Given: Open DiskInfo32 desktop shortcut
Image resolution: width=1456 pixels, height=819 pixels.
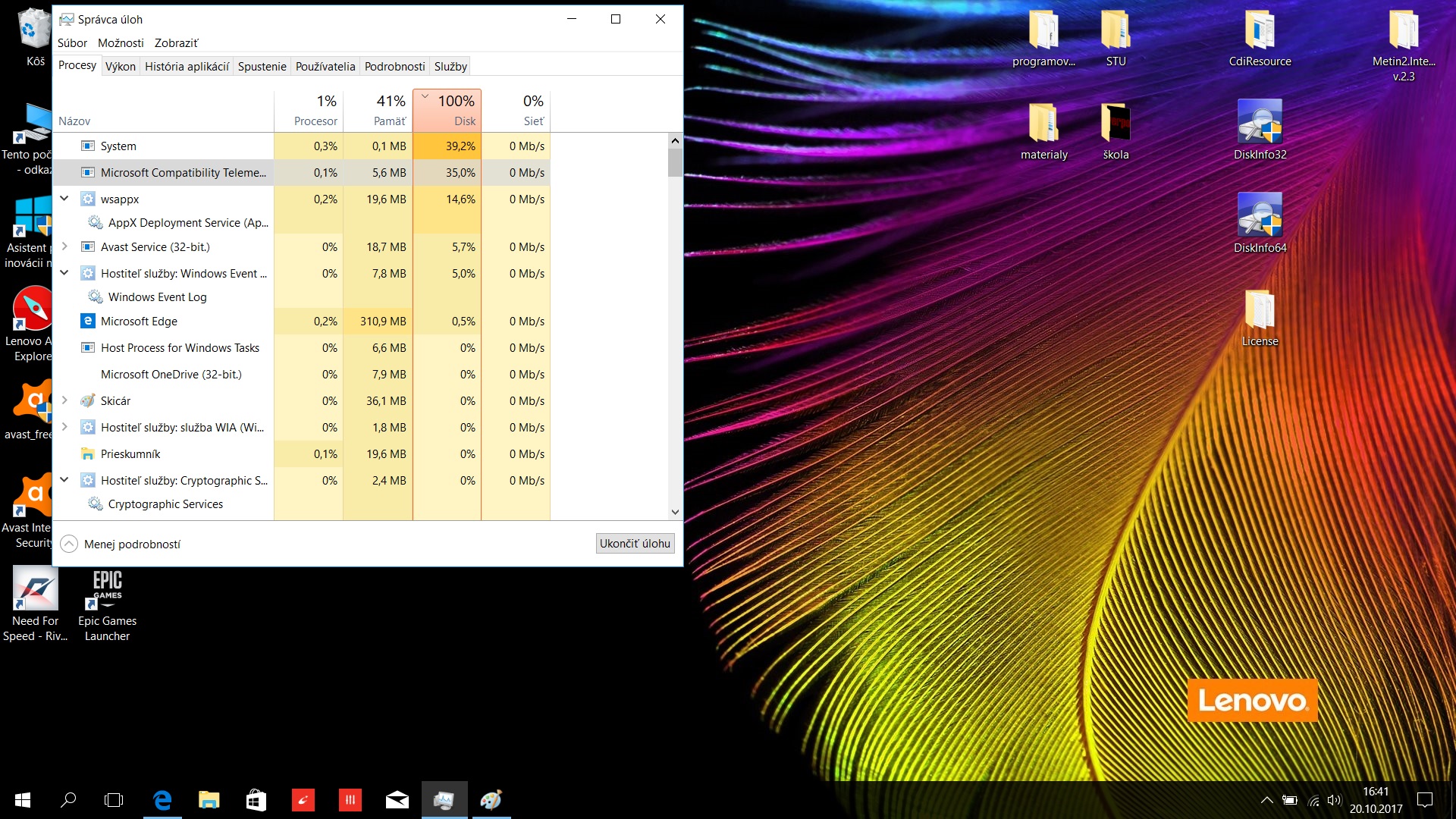Looking at the screenshot, I should coord(1260,121).
